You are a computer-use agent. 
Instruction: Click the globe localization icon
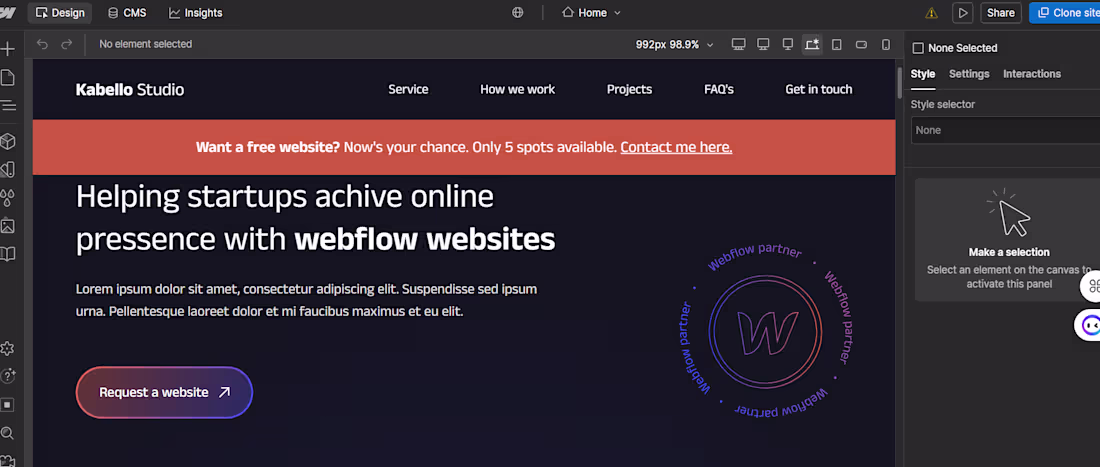tap(518, 13)
